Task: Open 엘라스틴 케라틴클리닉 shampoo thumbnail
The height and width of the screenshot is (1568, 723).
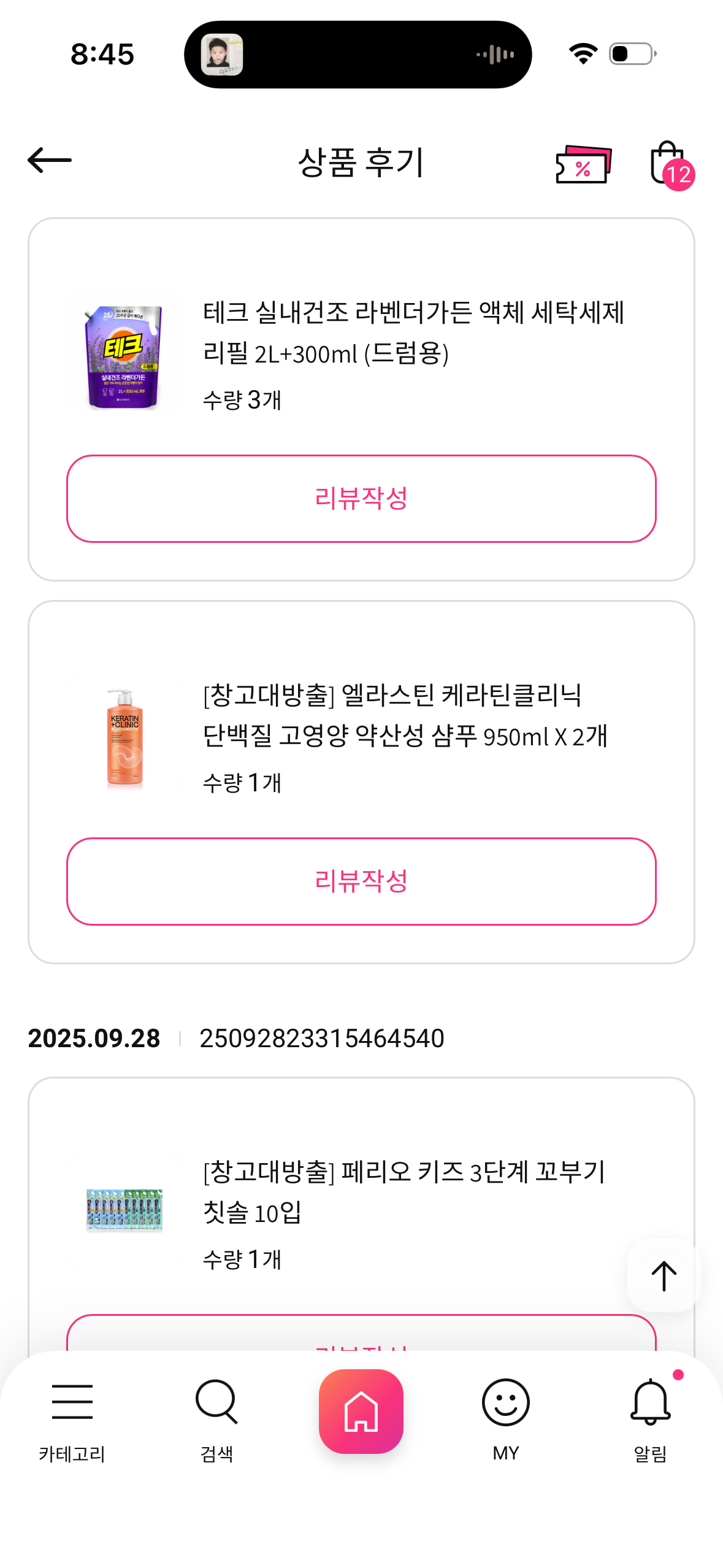Action: coord(124,736)
